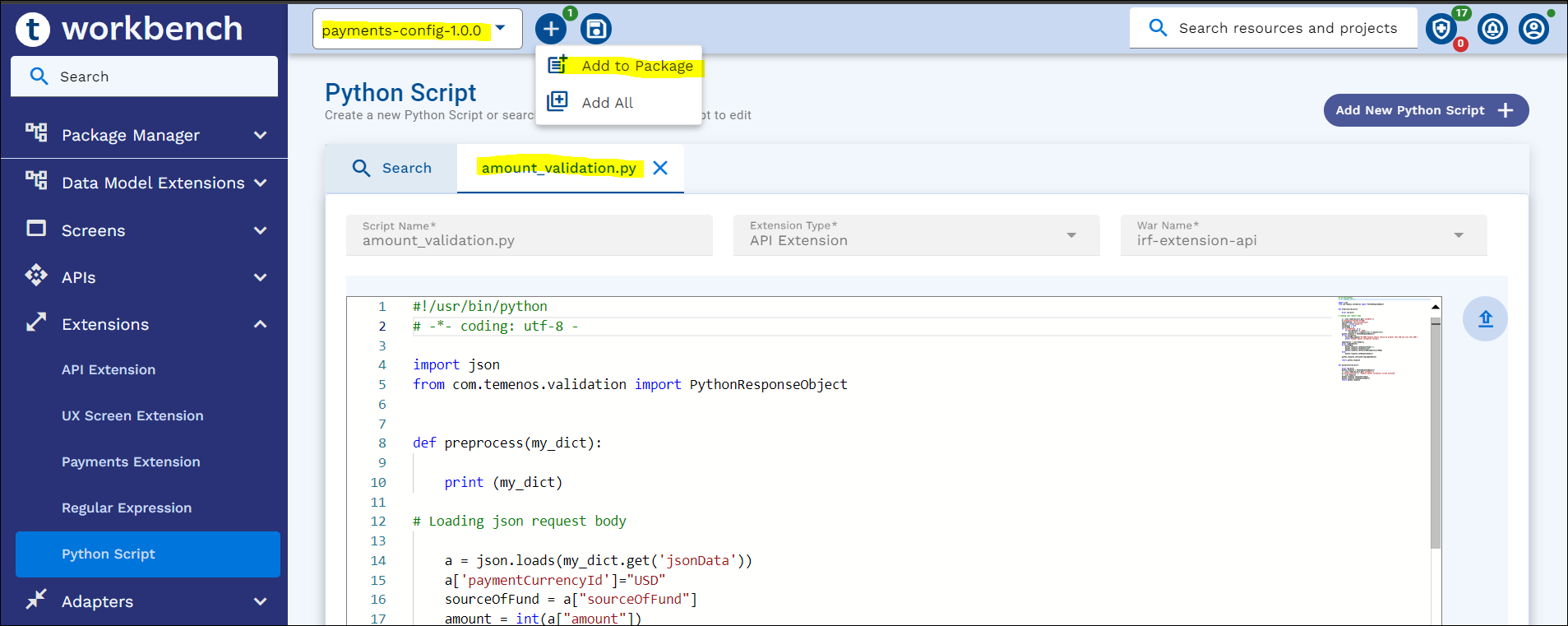The height and width of the screenshot is (626, 1568).
Task: Open the War Name dropdown
Action: click(1303, 235)
